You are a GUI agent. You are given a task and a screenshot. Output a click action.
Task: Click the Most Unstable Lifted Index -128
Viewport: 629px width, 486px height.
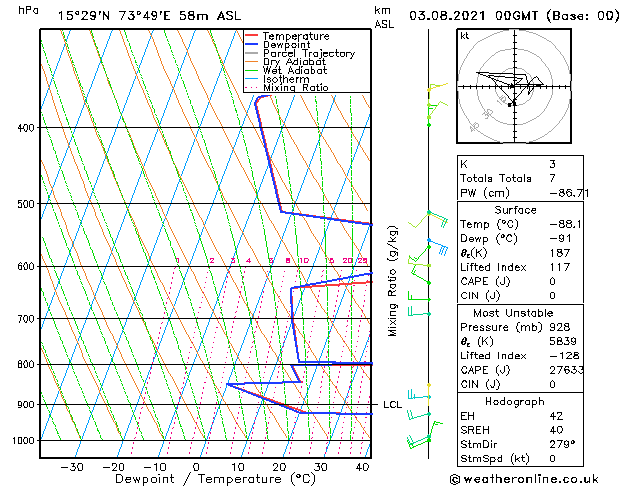pyautogui.click(x=564, y=356)
